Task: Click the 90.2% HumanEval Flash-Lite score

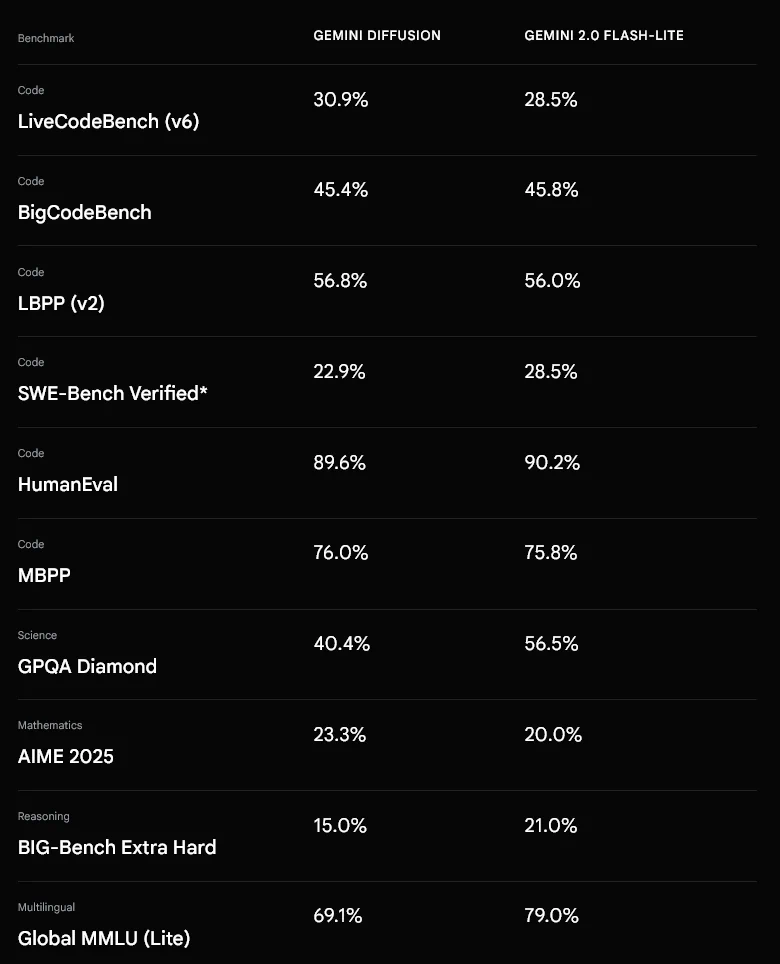Action: click(x=552, y=462)
